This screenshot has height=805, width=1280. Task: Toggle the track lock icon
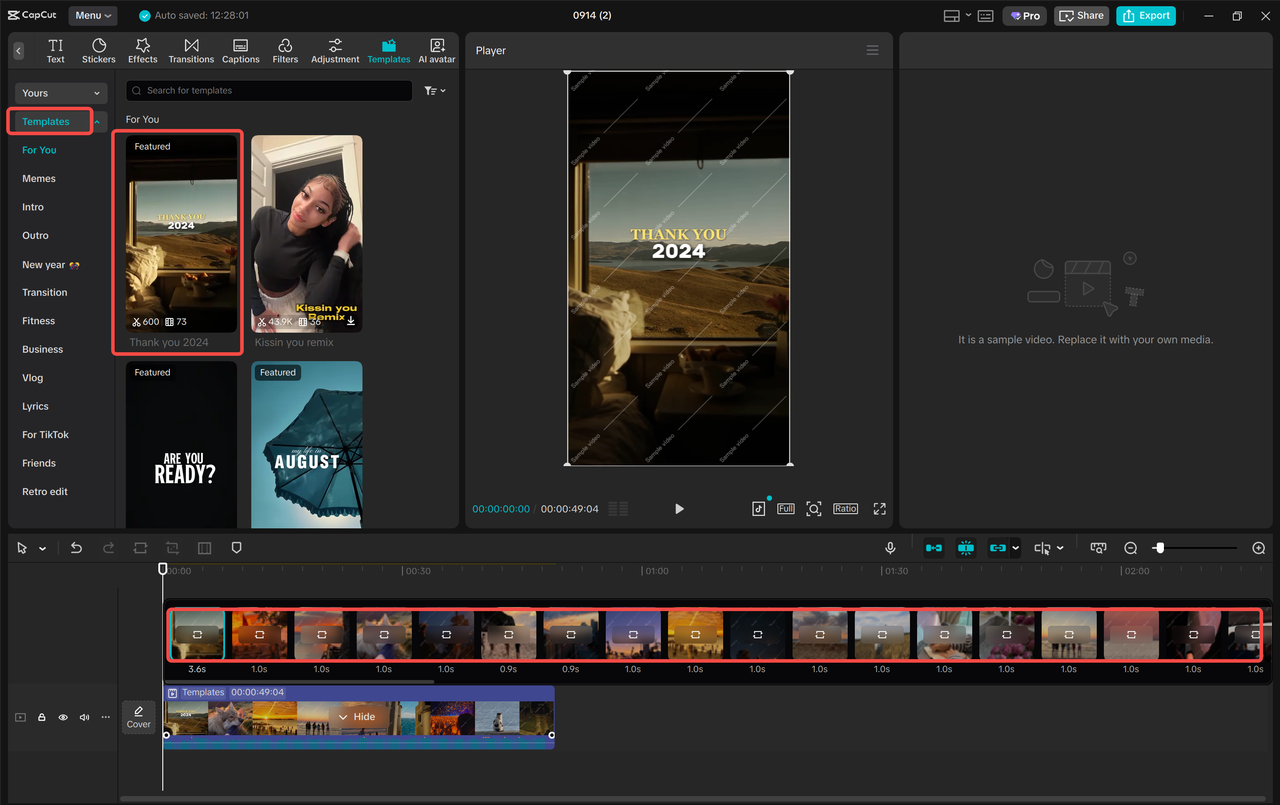[42, 717]
